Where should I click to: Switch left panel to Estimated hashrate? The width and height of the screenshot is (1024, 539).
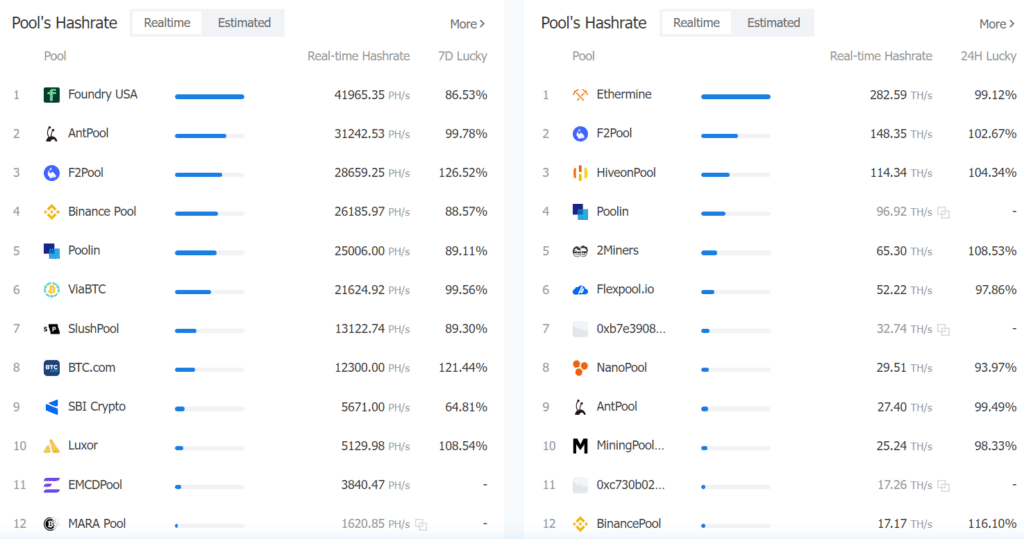[244, 23]
